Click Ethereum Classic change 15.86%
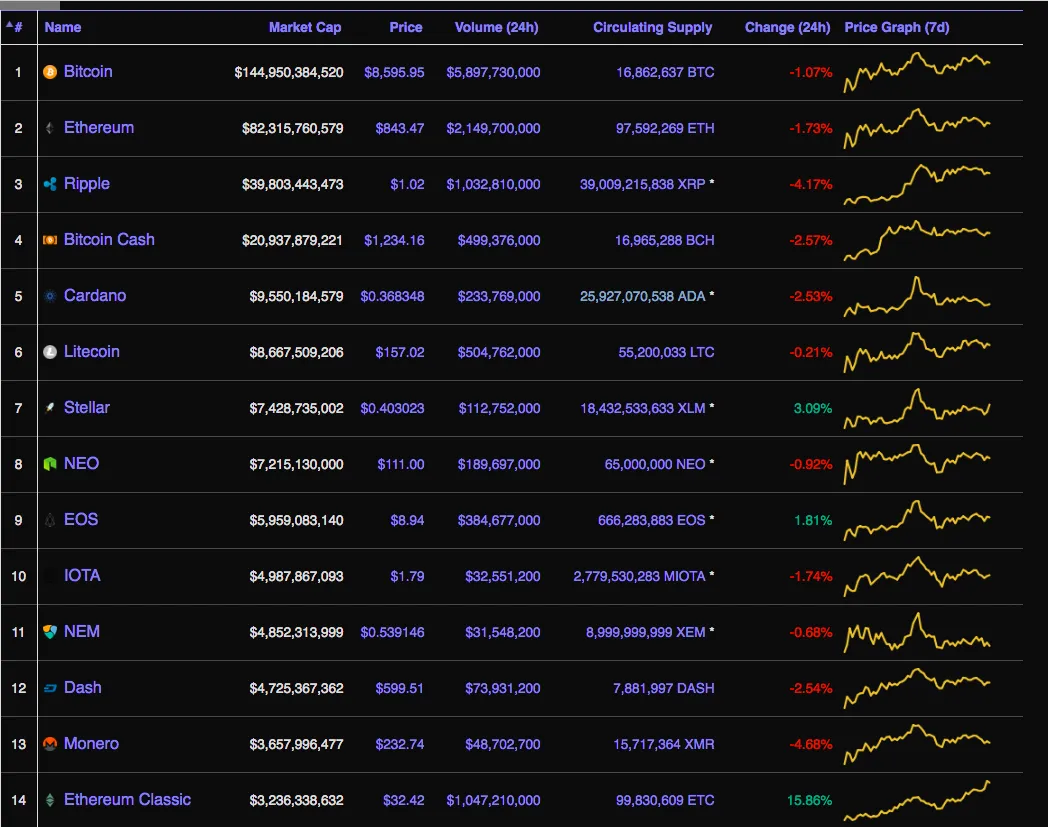 pyautogui.click(x=809, y=800)
